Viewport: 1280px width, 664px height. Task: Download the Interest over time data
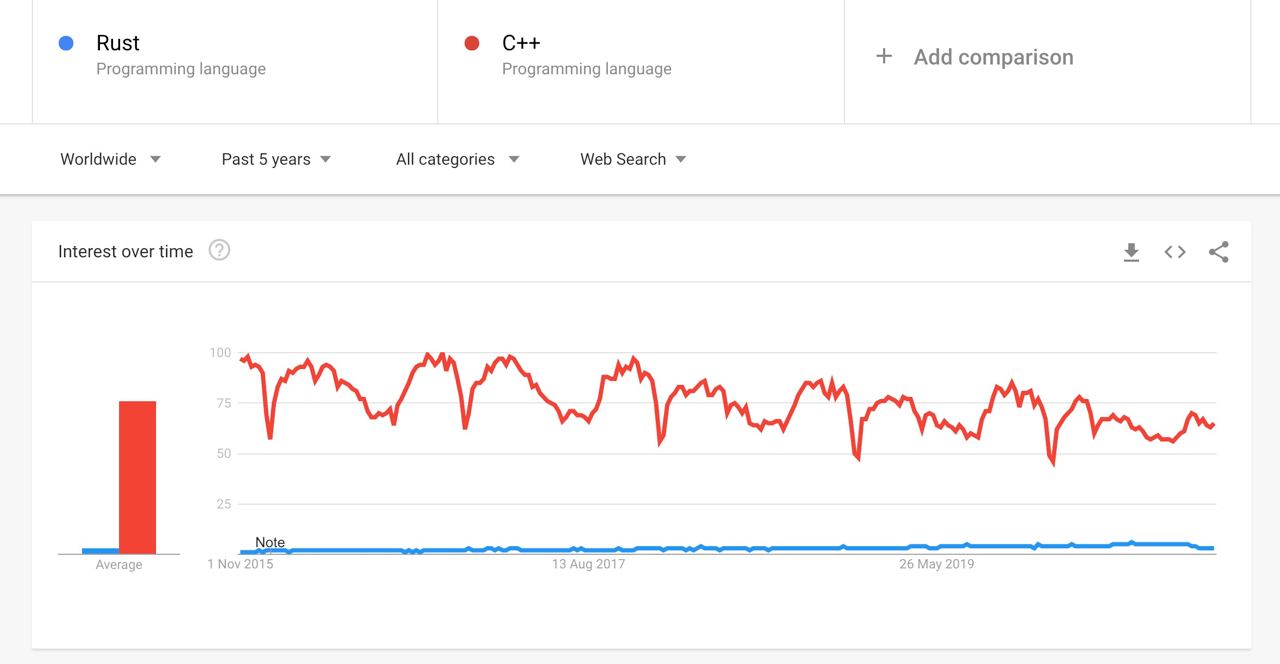[x=1131, y=252]
